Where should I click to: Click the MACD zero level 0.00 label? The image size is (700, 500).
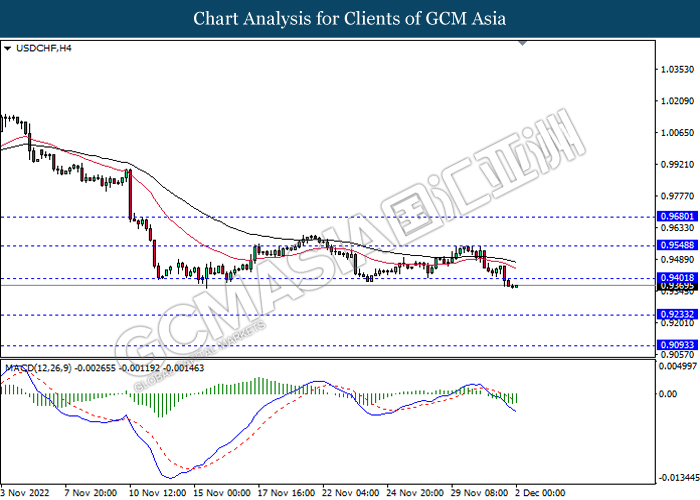coord(668,394)
